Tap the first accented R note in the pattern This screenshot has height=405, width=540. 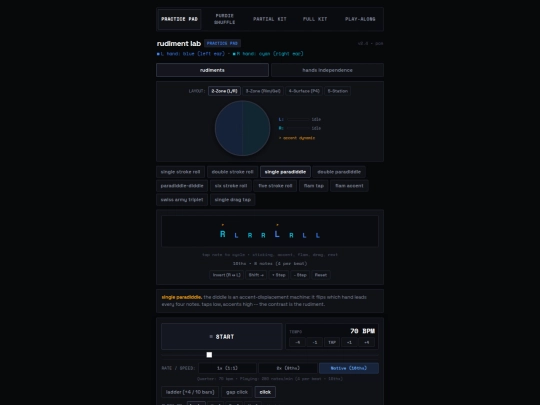tap(223, 234)
